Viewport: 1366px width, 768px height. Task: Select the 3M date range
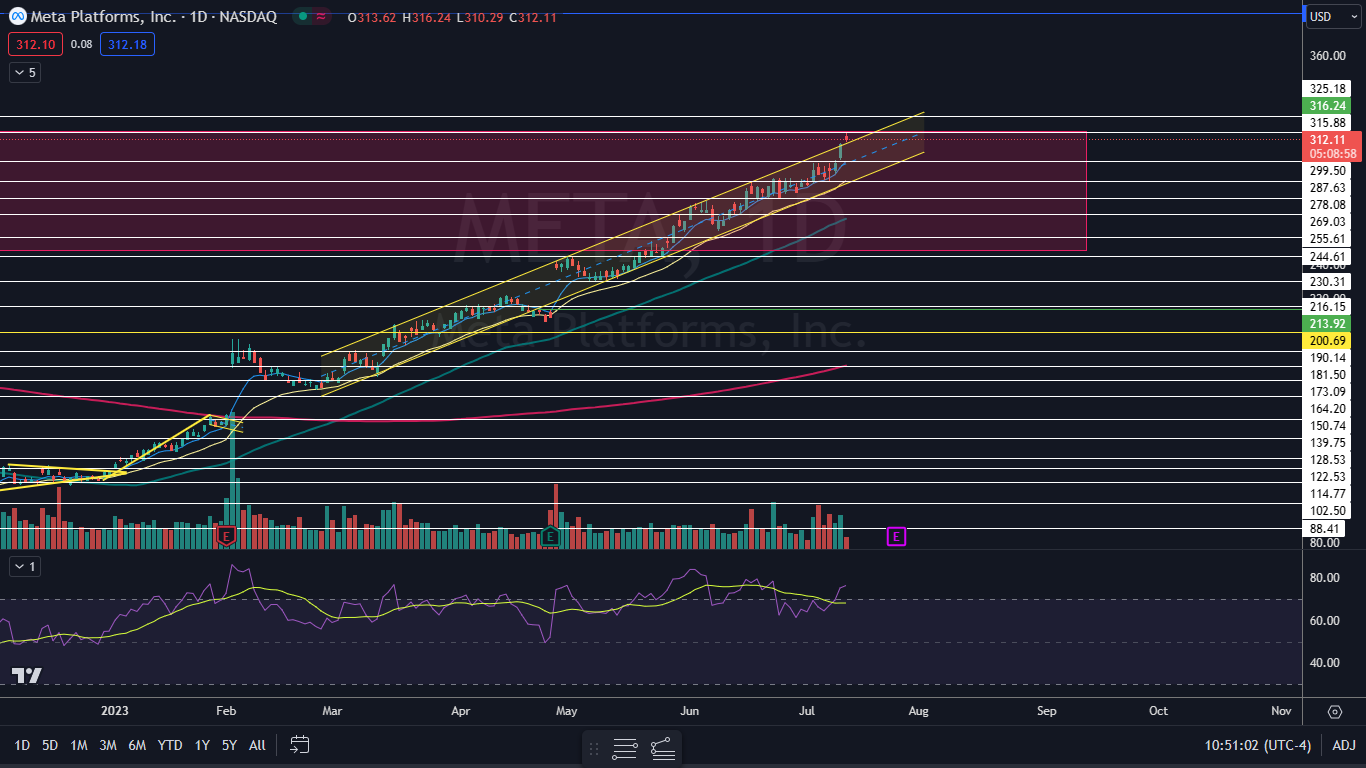pyautogui.click(x=108, y=744)
